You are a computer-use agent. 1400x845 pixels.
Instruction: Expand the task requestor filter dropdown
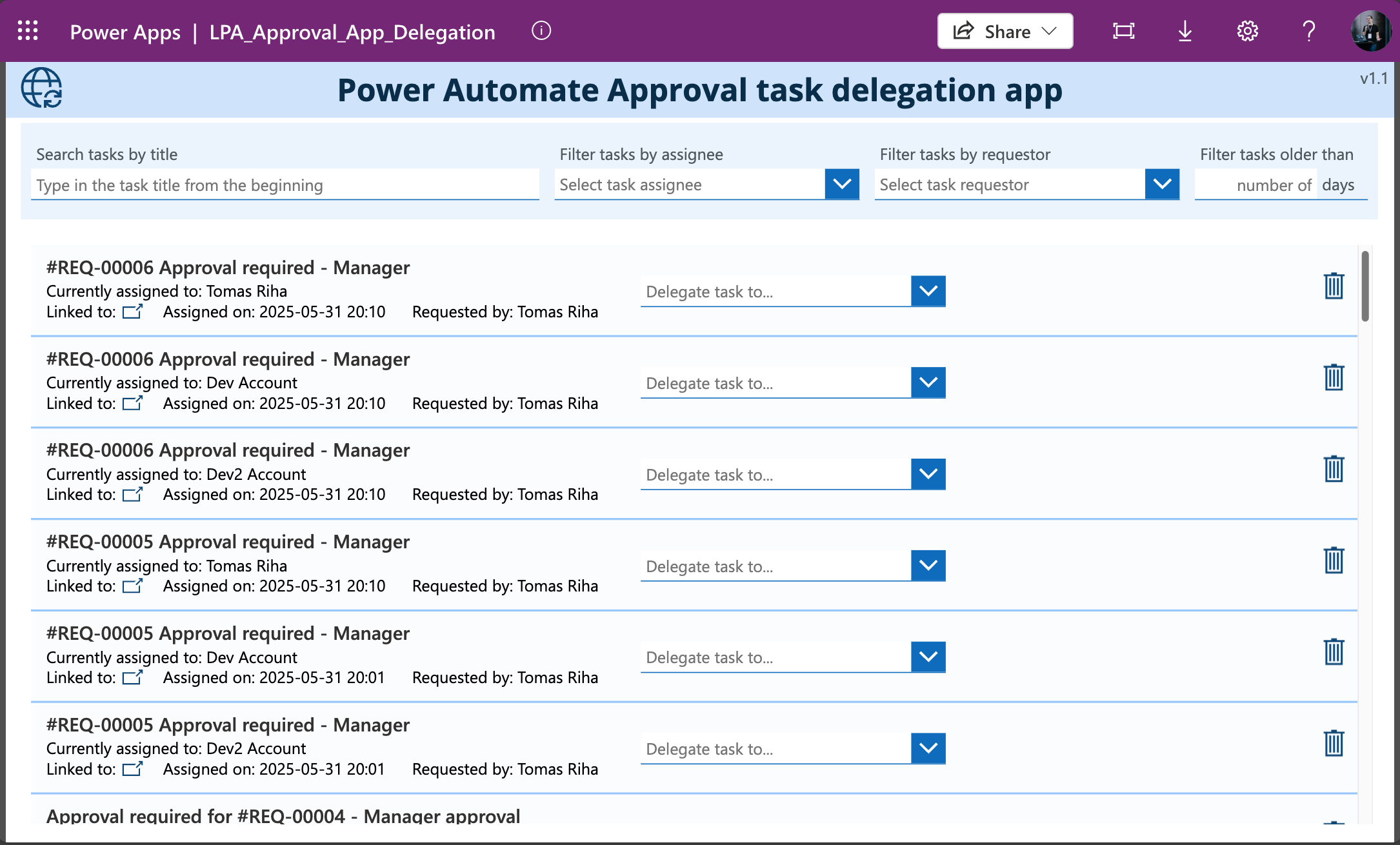tap(1162, 184)
